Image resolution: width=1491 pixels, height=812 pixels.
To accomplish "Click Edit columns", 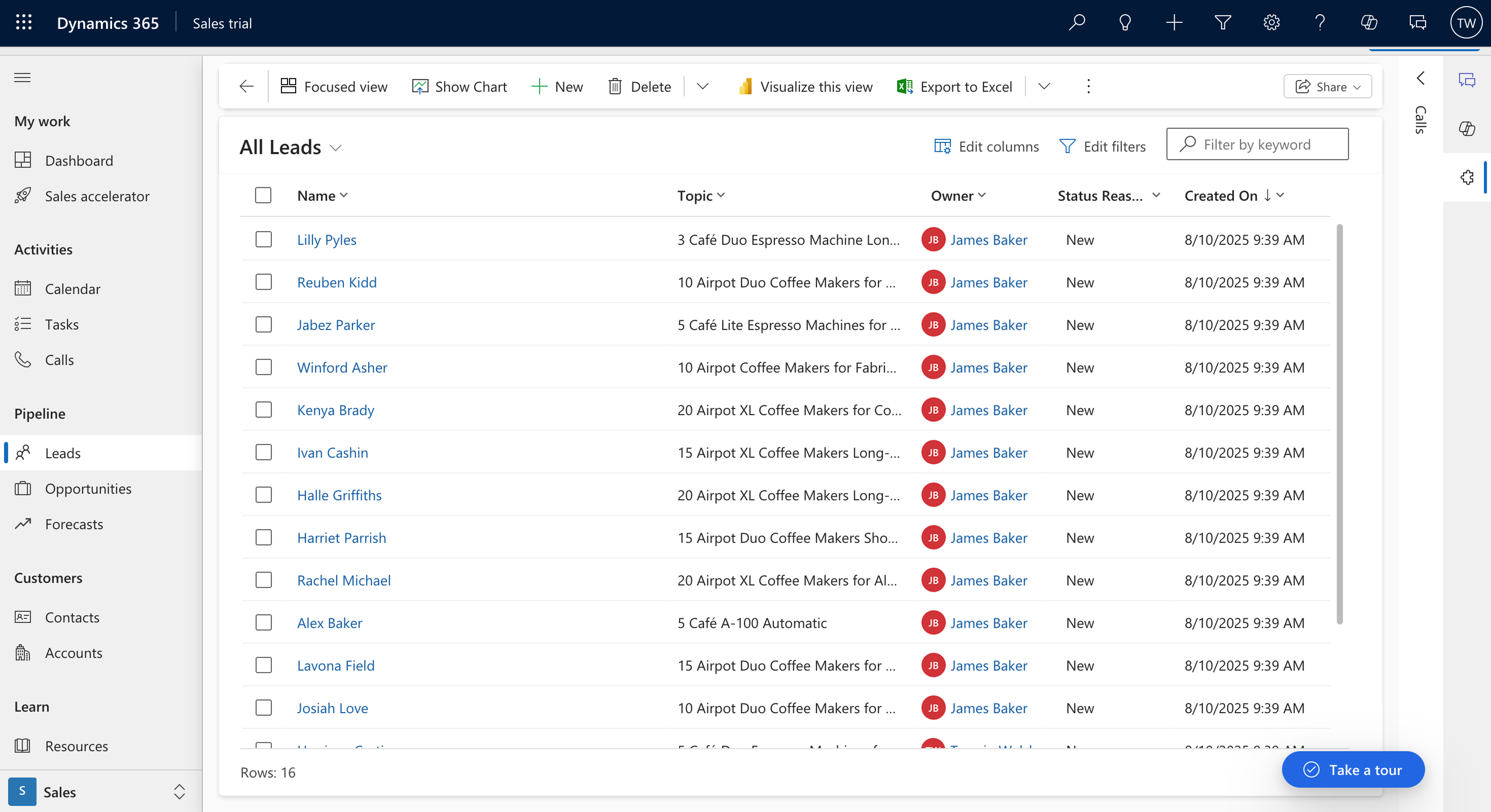I will coord(987,146).
